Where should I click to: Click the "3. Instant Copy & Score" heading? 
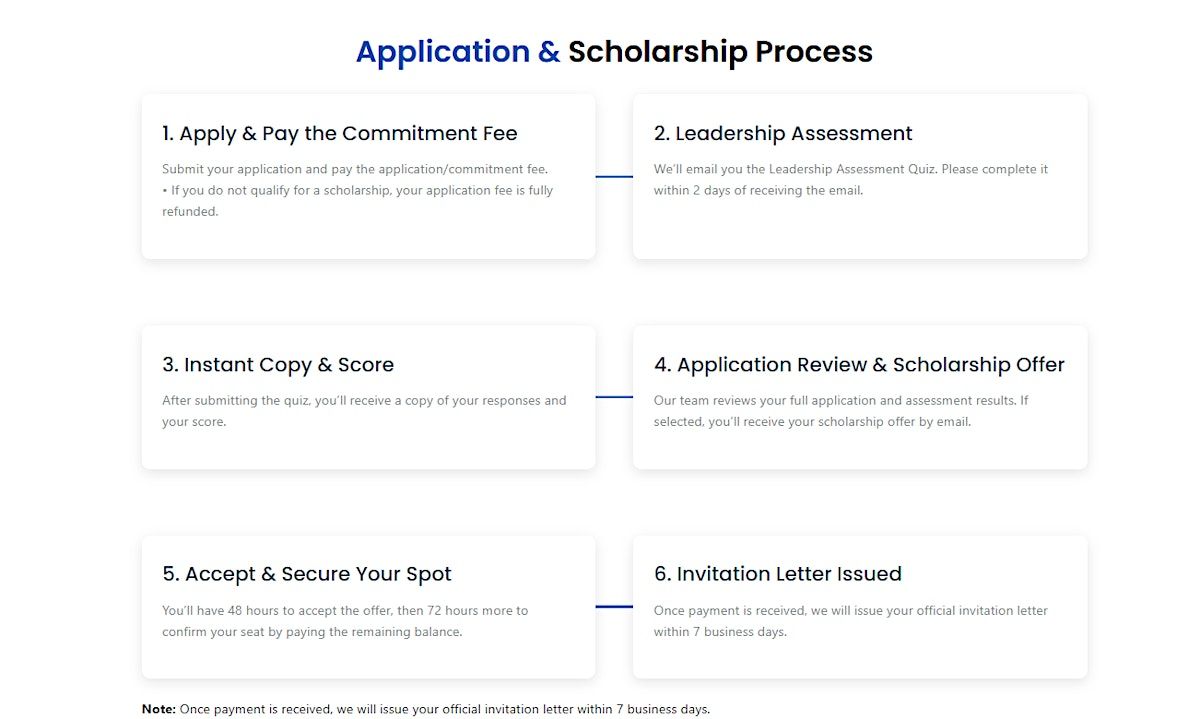[x=278, y=365]
